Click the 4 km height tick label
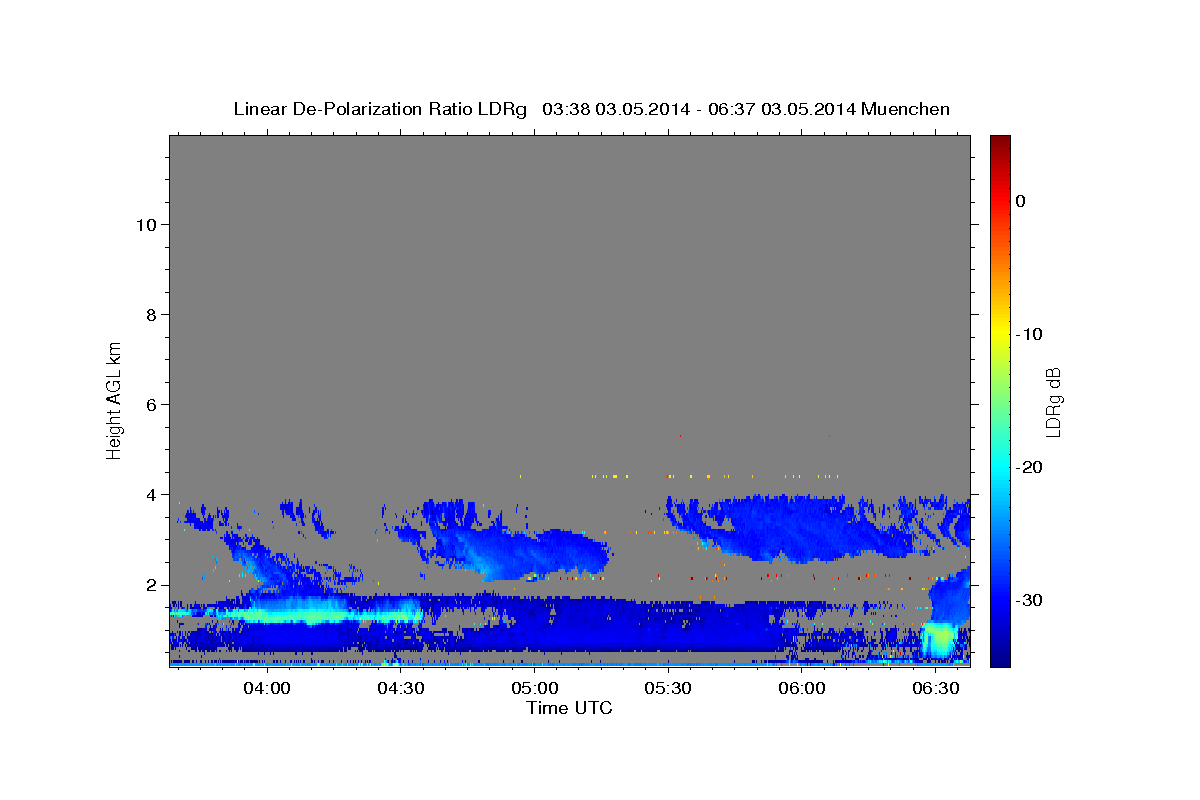This screenshot has height=800, width=1200. [x=150, y=494]
